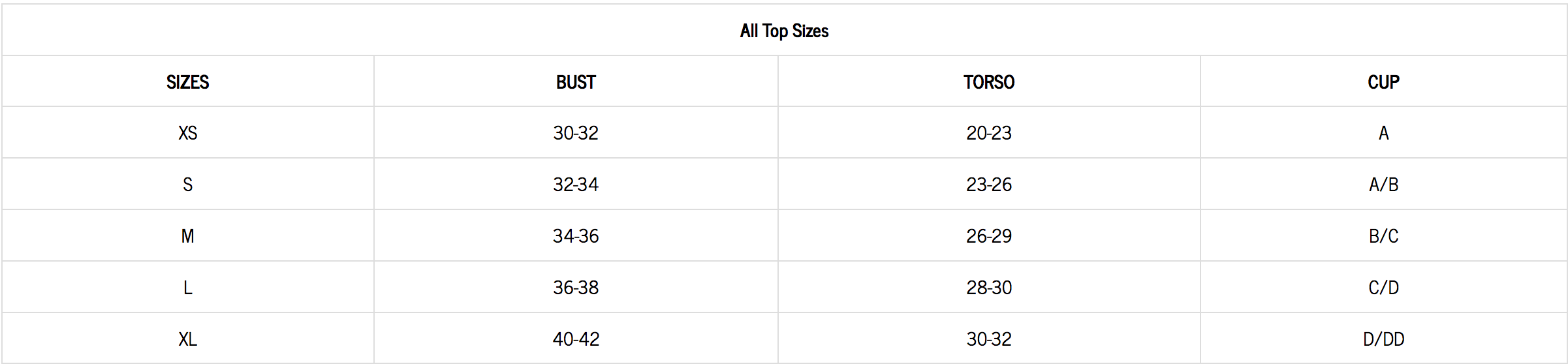Click bust measurement 30-32
Screen dimensions: 1568x364
[576, 133]
